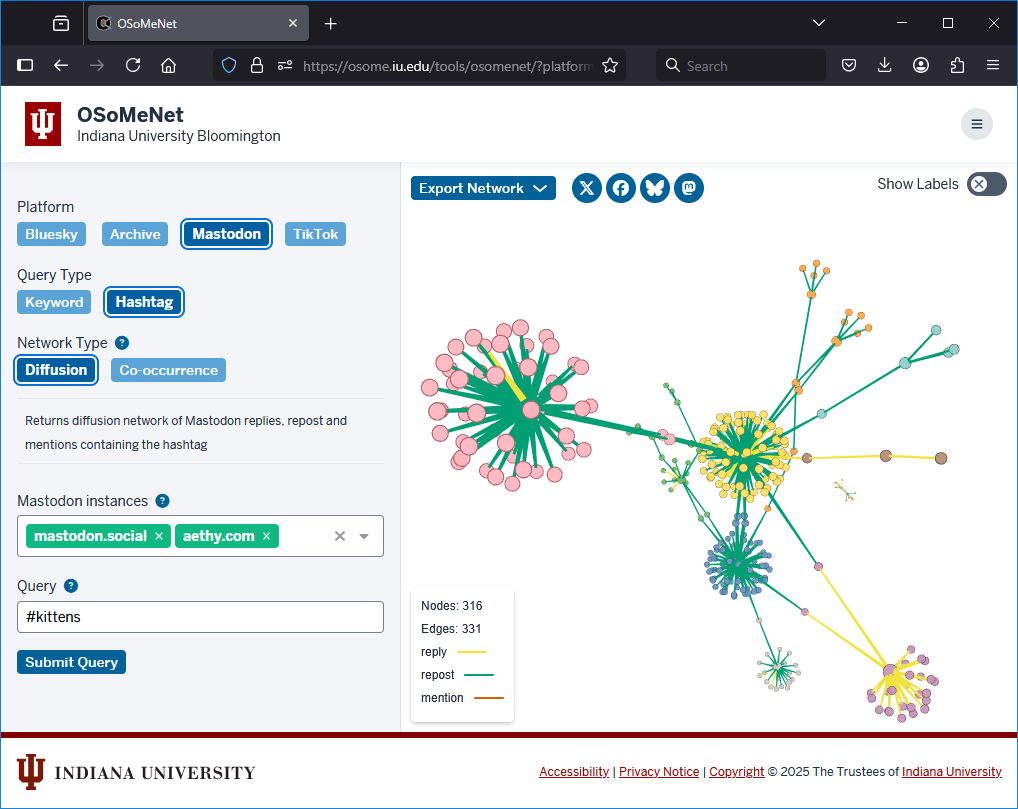
Task: Toggle the browser sidebar
Action: point(25,65)
